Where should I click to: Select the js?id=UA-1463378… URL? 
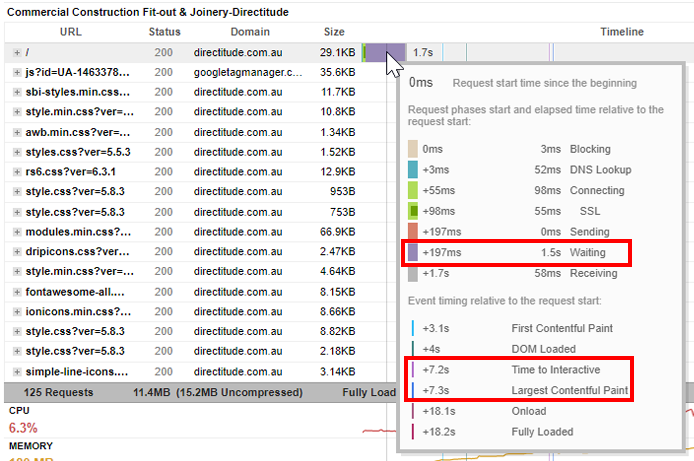[x=77, y=72]
